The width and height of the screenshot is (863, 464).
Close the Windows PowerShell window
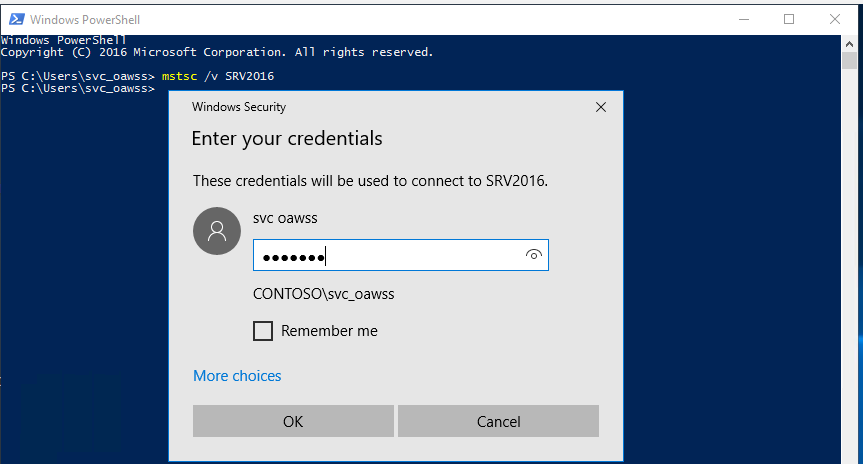835,19
